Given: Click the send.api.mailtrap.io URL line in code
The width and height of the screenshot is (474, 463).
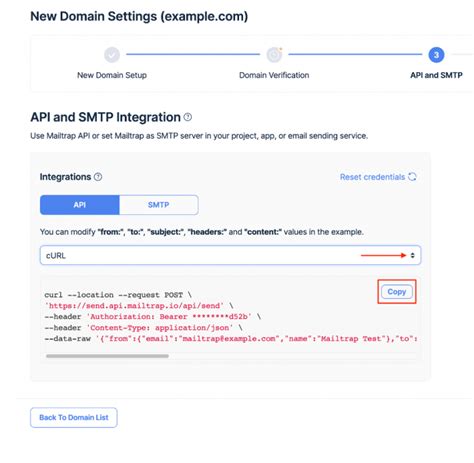Looking at the screenshot, I should [x=139, y=306].
